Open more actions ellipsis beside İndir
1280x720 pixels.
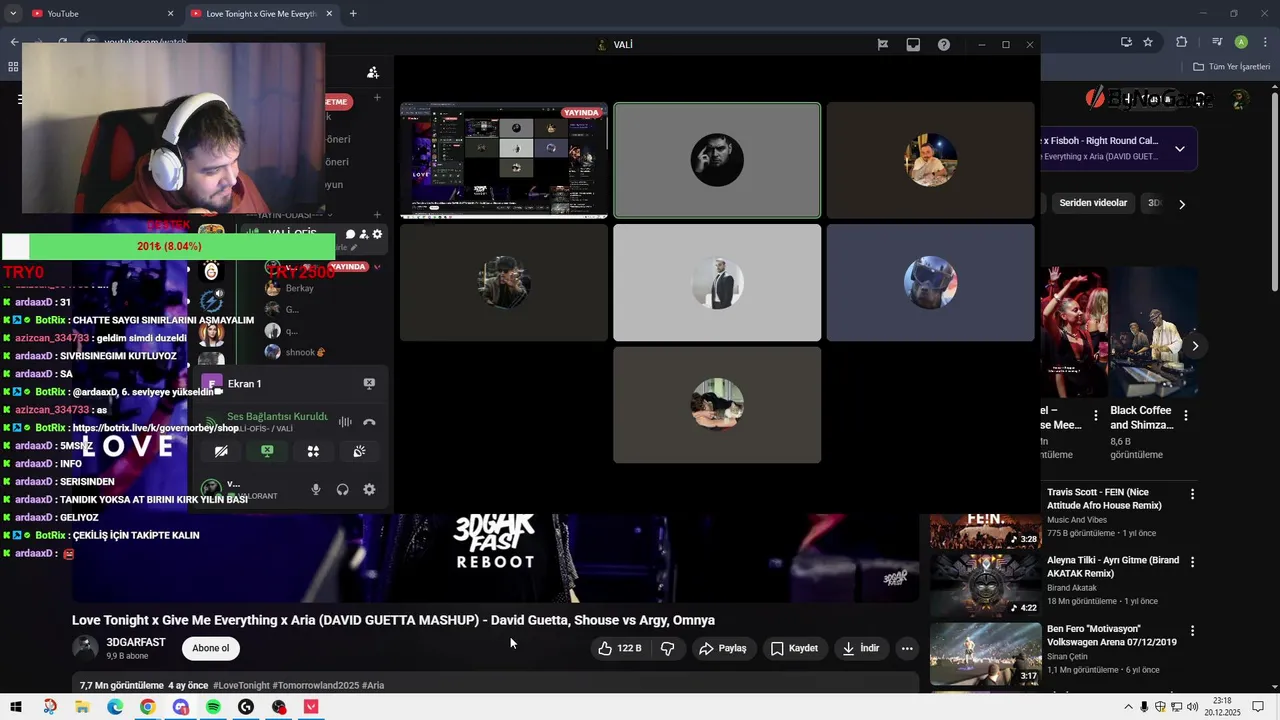(907, 648)
